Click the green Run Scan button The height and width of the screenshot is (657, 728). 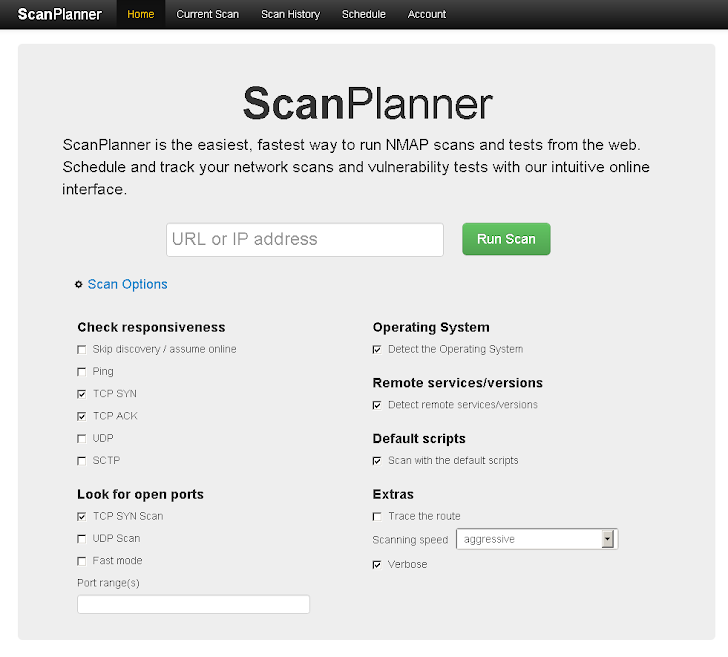click(506, 239)
